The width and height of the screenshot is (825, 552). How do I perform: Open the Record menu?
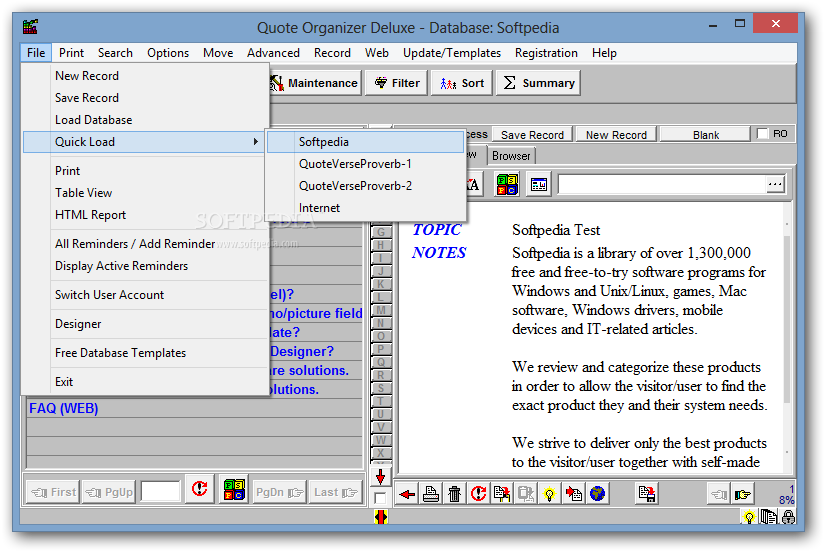(332, 53)
